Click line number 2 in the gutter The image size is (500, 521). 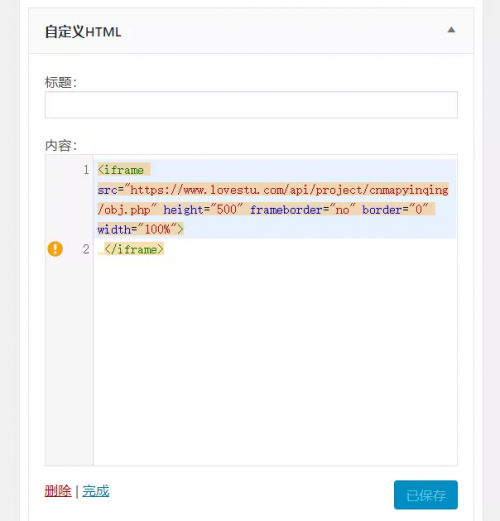(86, 249)
